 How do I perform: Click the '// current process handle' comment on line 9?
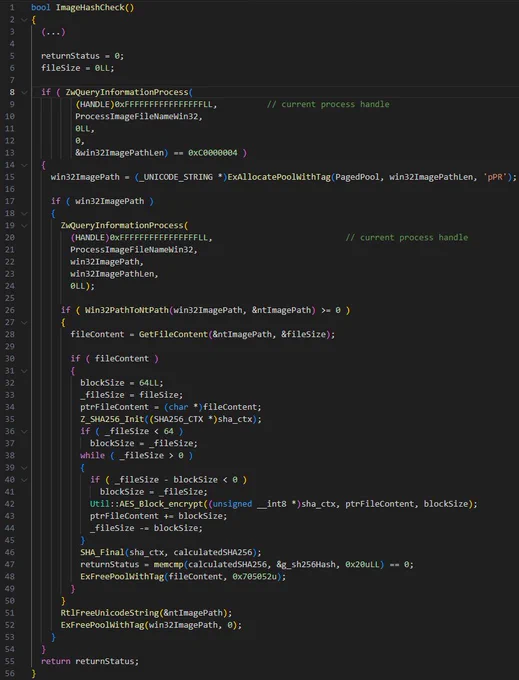328,104
